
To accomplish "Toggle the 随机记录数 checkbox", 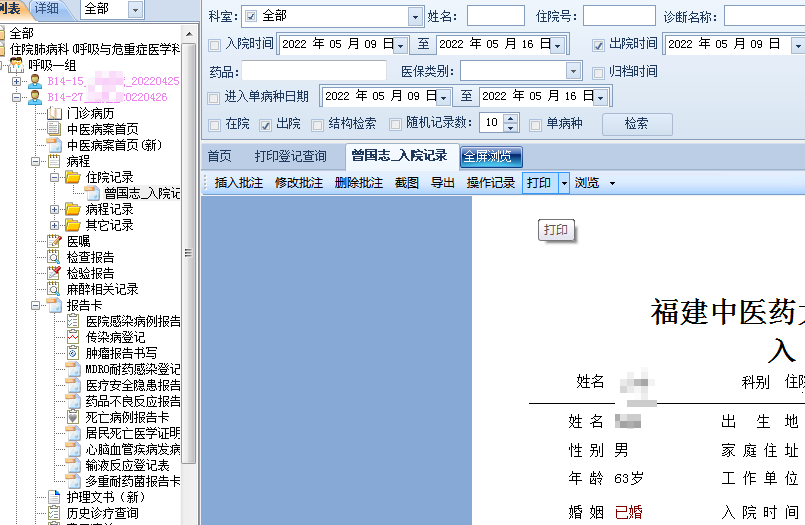I will tap(395, 124).
